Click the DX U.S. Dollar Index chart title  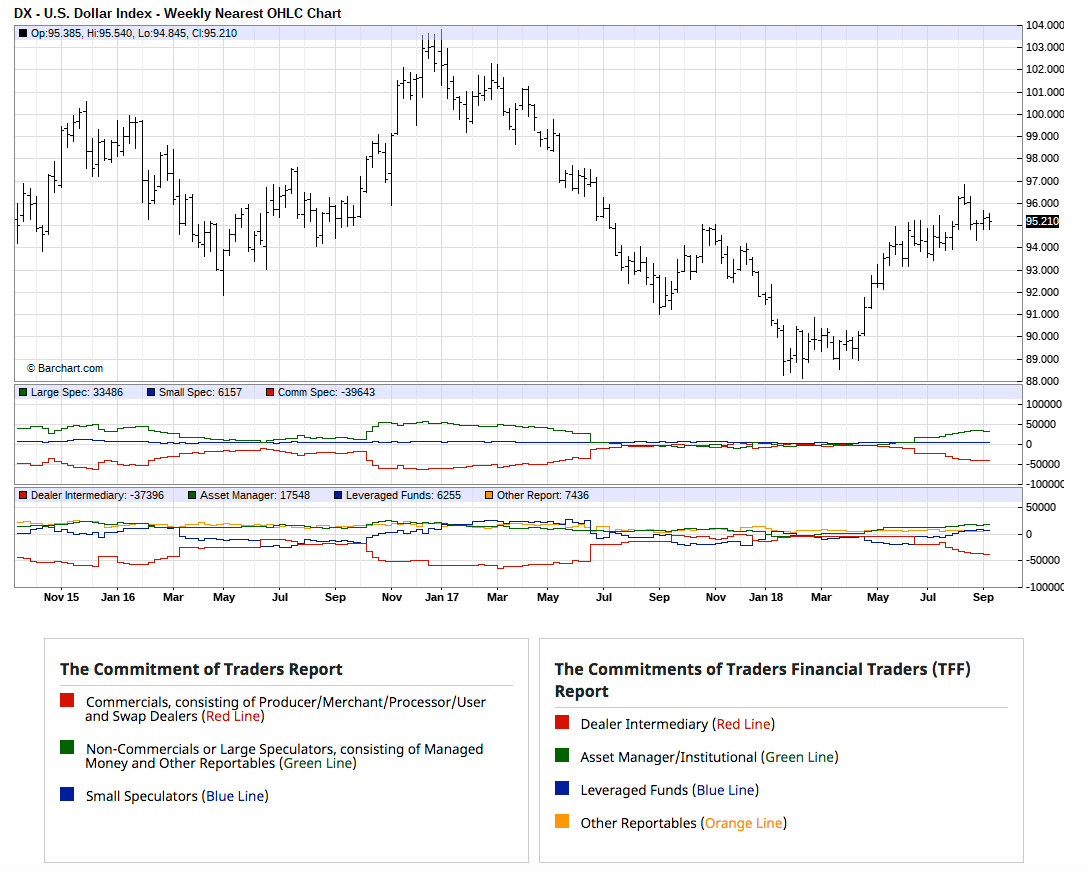coord(178,13)
